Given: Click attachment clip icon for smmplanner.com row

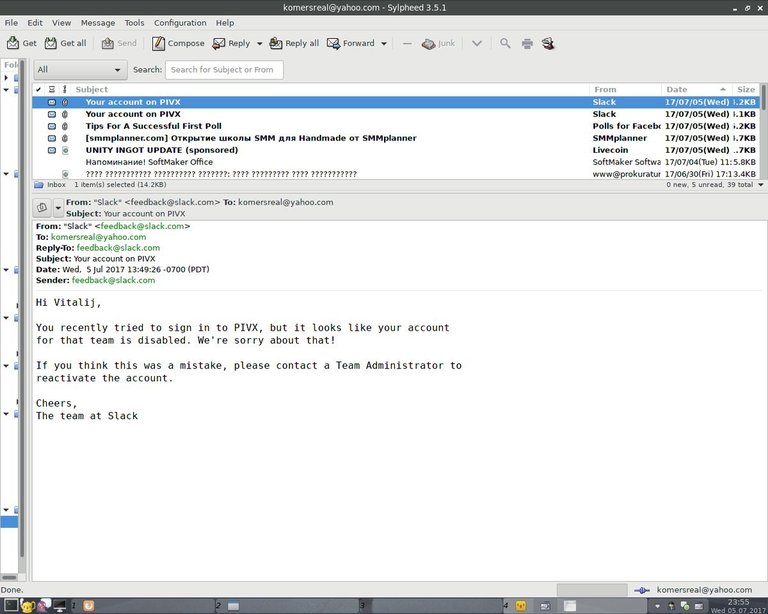Looking at the screenshot, I should pos(65,138).
